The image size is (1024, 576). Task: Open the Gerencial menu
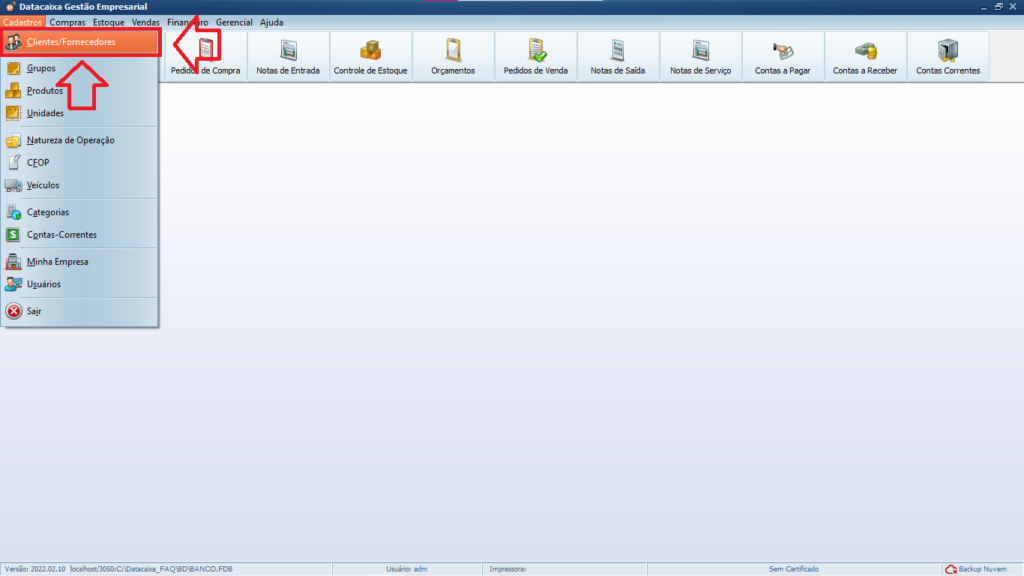[x=234, y=22]
